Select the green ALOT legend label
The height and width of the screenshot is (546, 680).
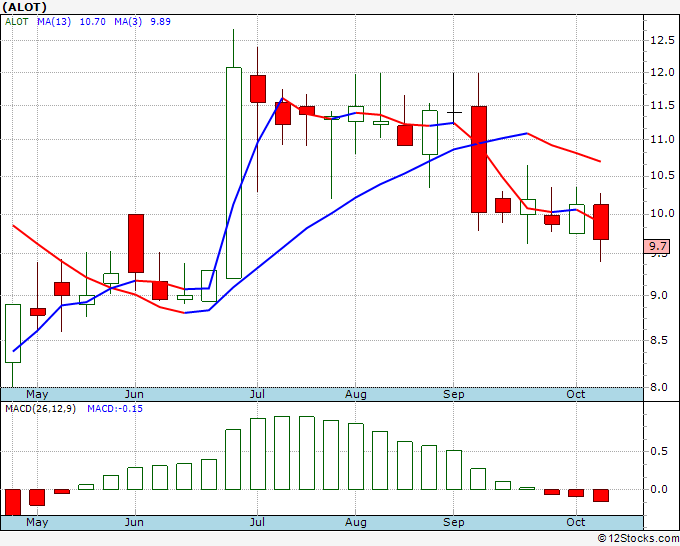pos(16,22)
